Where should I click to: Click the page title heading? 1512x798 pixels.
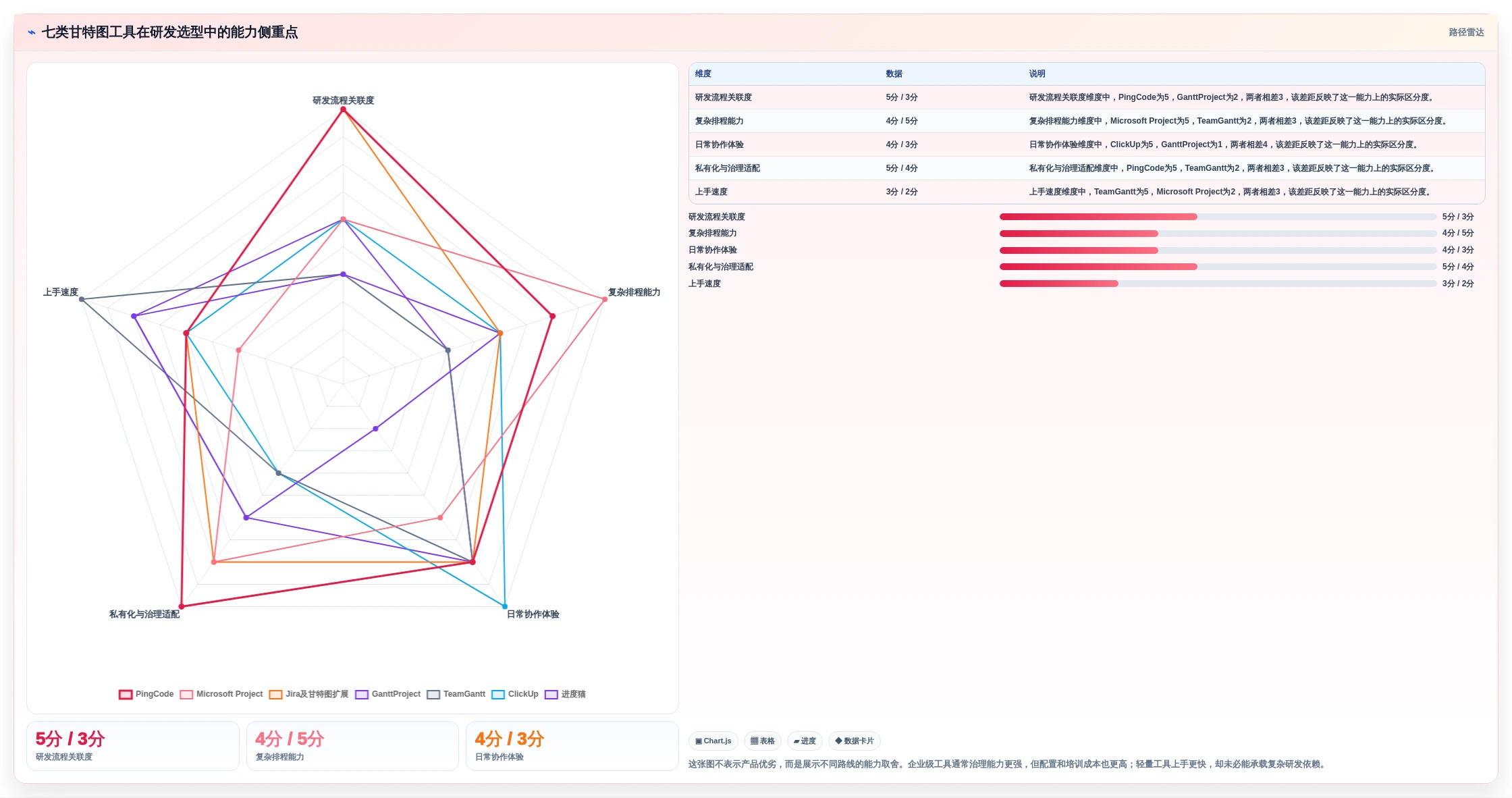(169, 32)
